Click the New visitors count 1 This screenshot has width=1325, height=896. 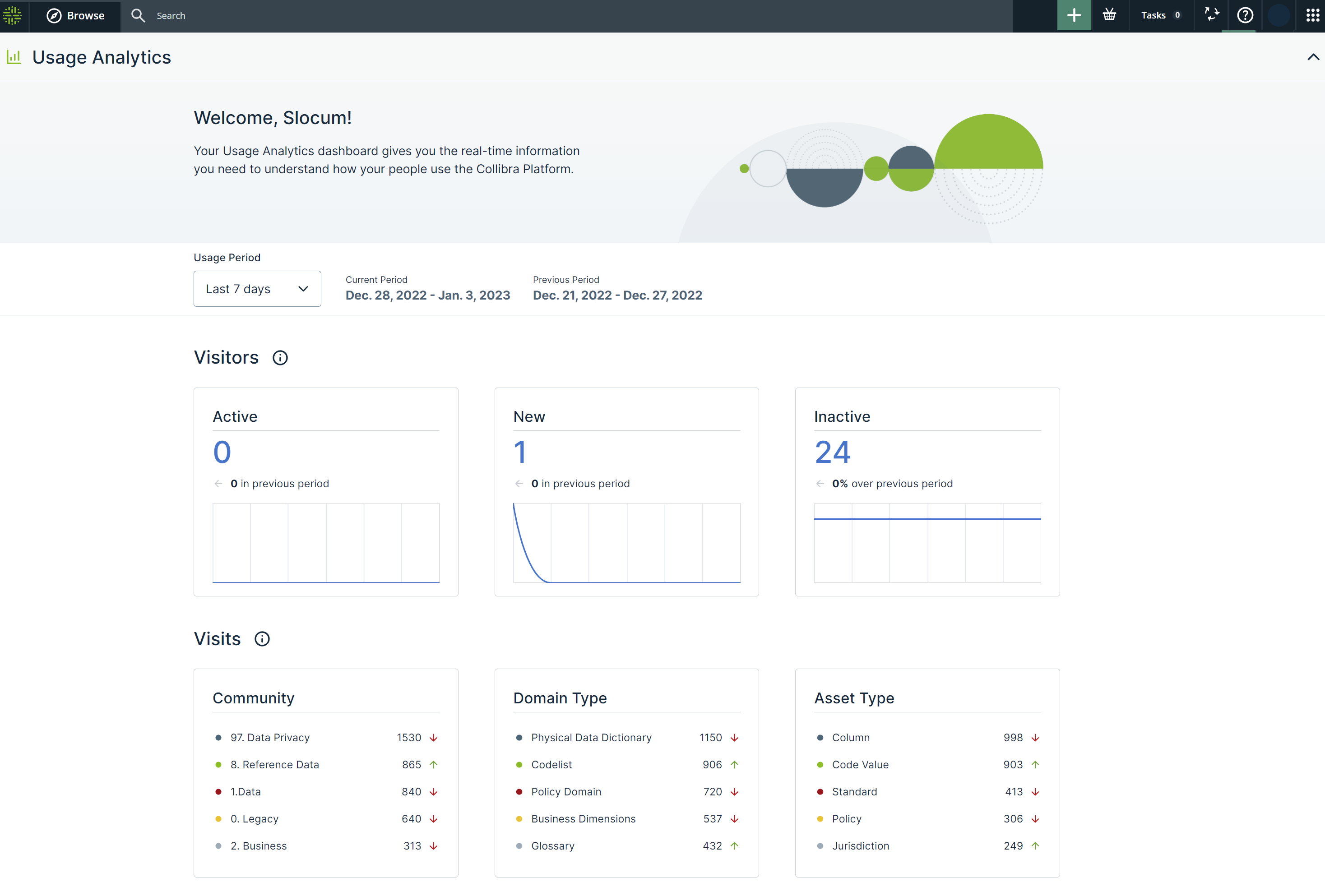pos(519,452)
